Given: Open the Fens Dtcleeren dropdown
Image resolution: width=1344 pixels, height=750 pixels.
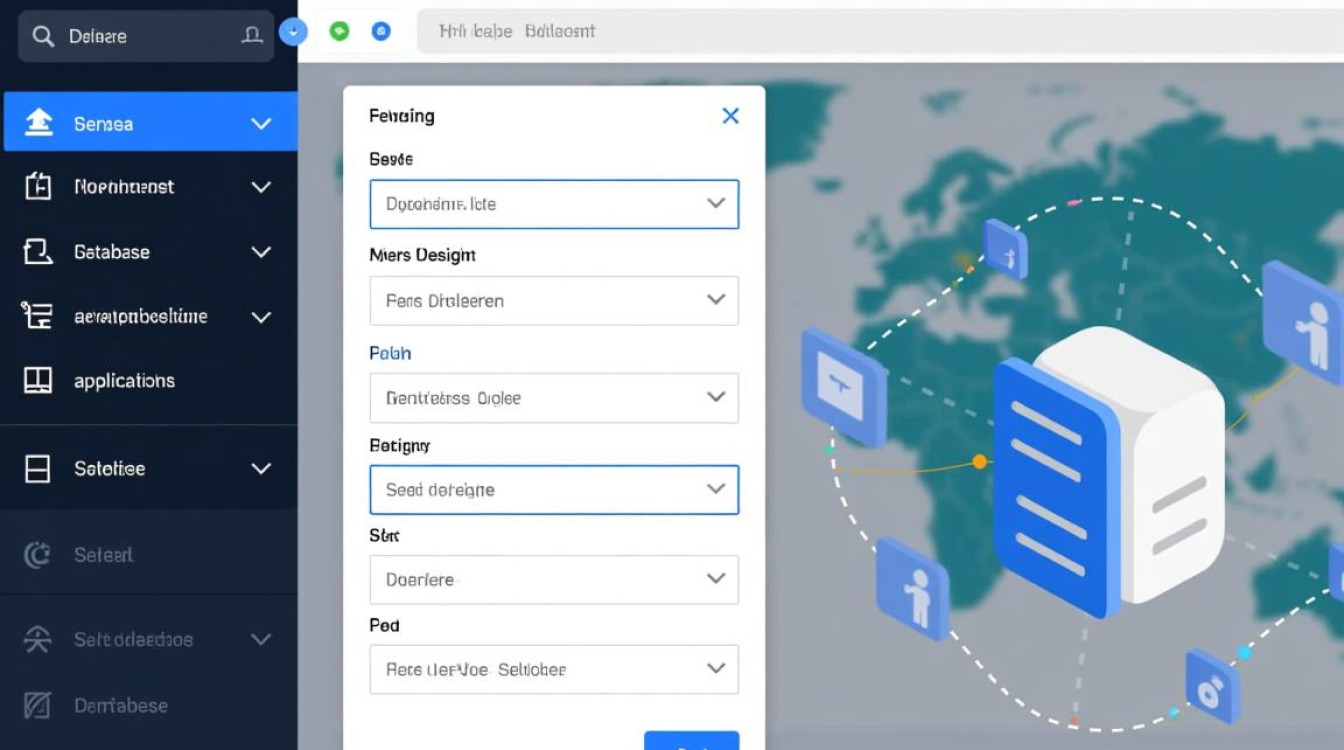Looking at the screenshot, I should coord(554,301).
